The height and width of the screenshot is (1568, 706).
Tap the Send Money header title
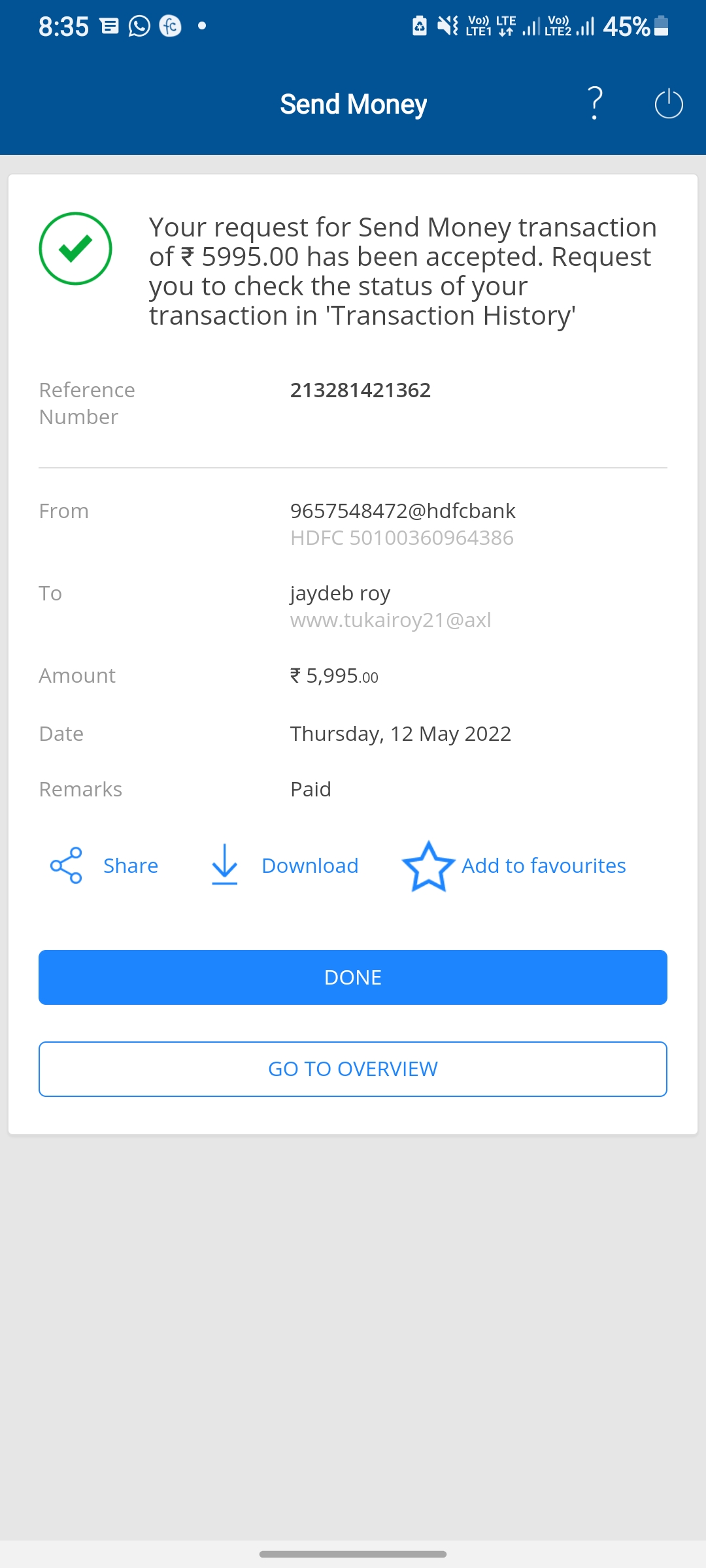click(353, 104)
